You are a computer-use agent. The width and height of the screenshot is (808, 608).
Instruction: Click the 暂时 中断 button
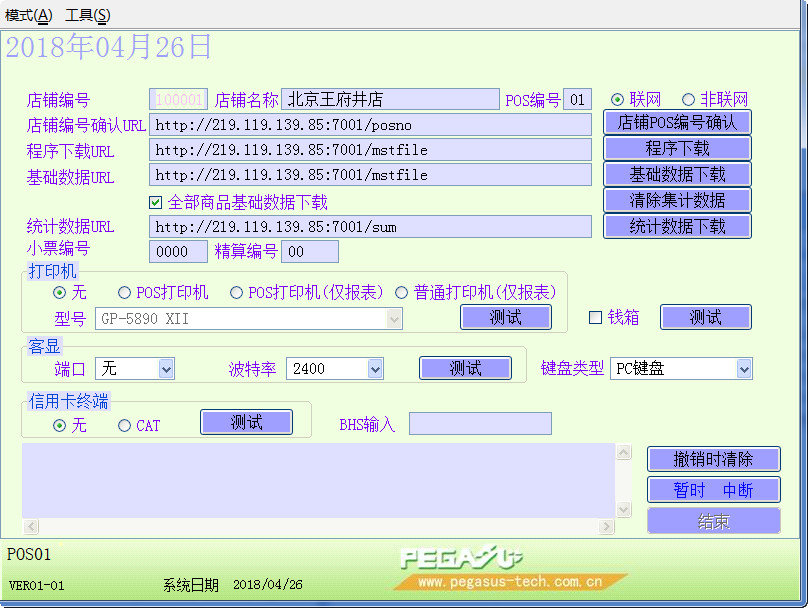point(714,489)
